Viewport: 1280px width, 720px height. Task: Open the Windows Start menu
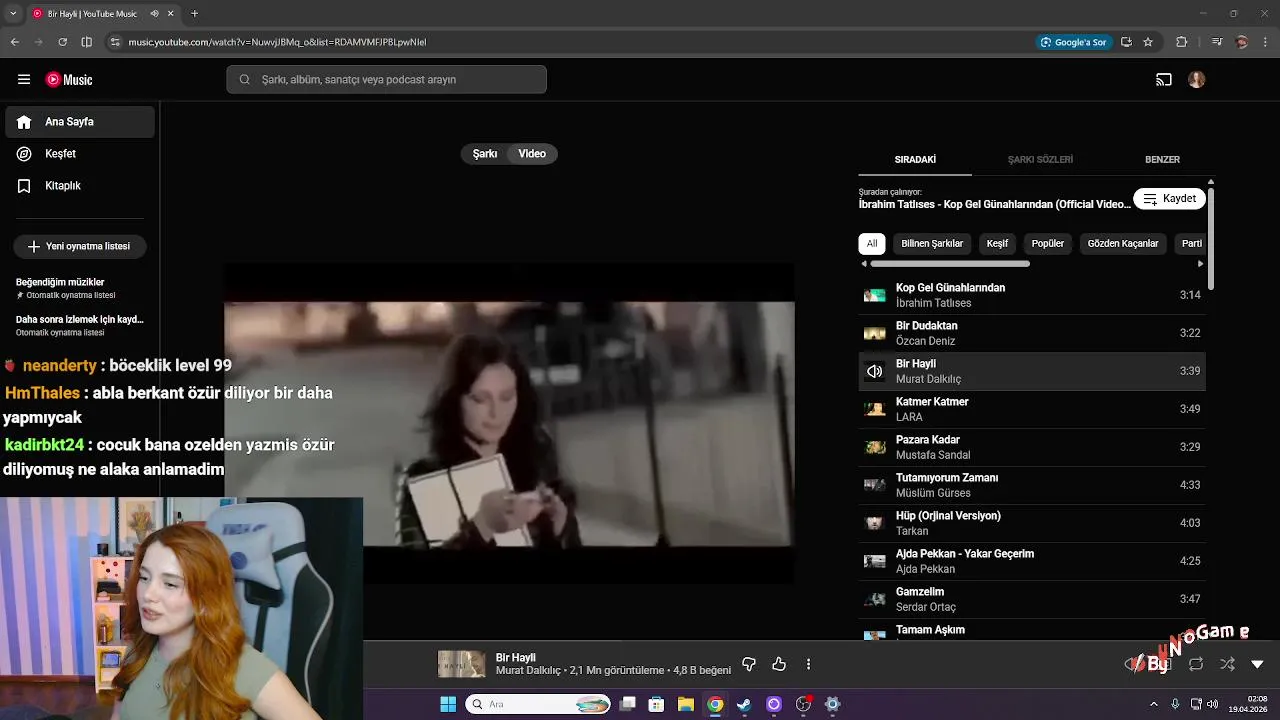click(x=447, y=704)
